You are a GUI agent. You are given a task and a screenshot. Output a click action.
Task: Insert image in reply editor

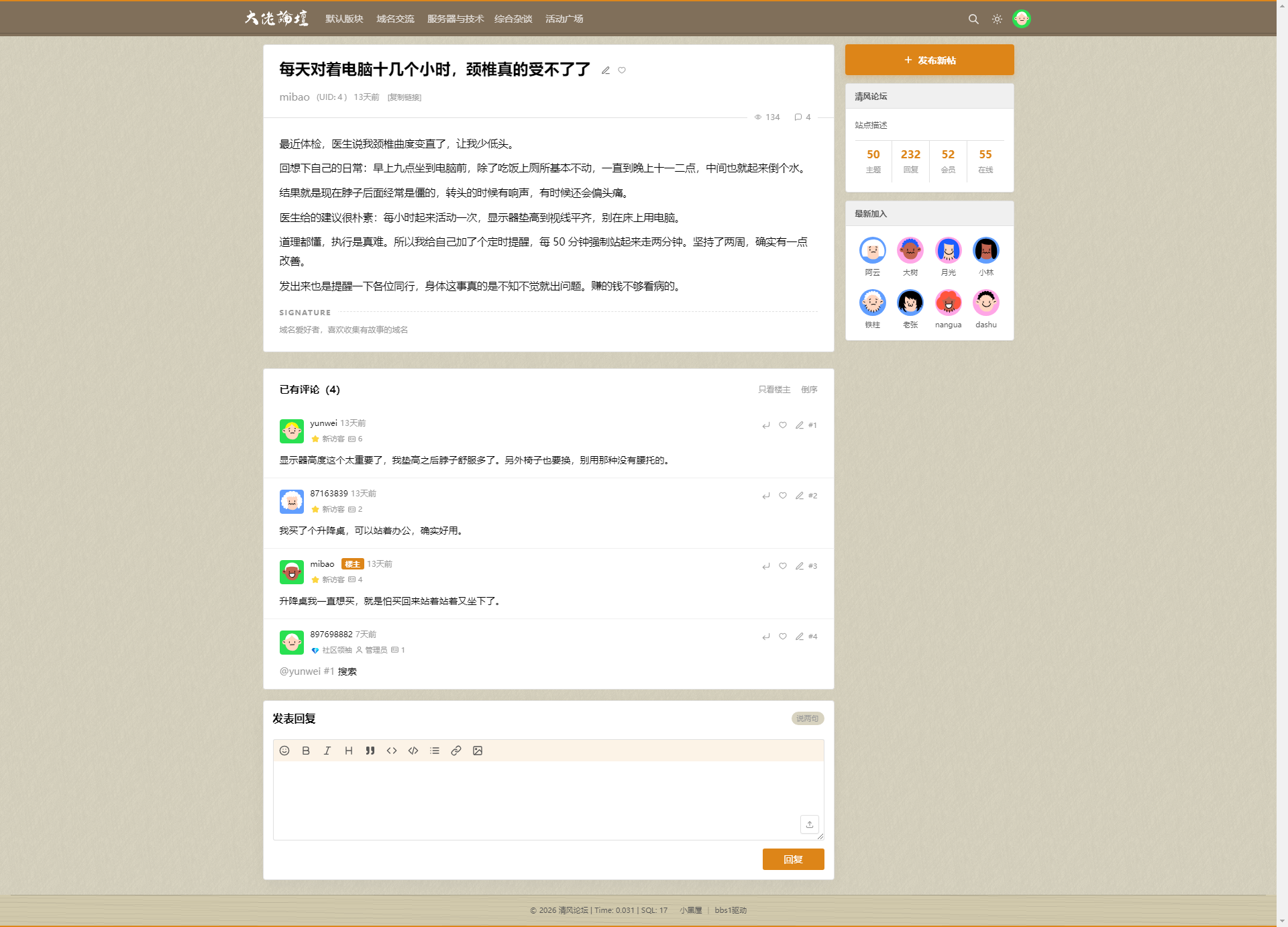point(478,751)
